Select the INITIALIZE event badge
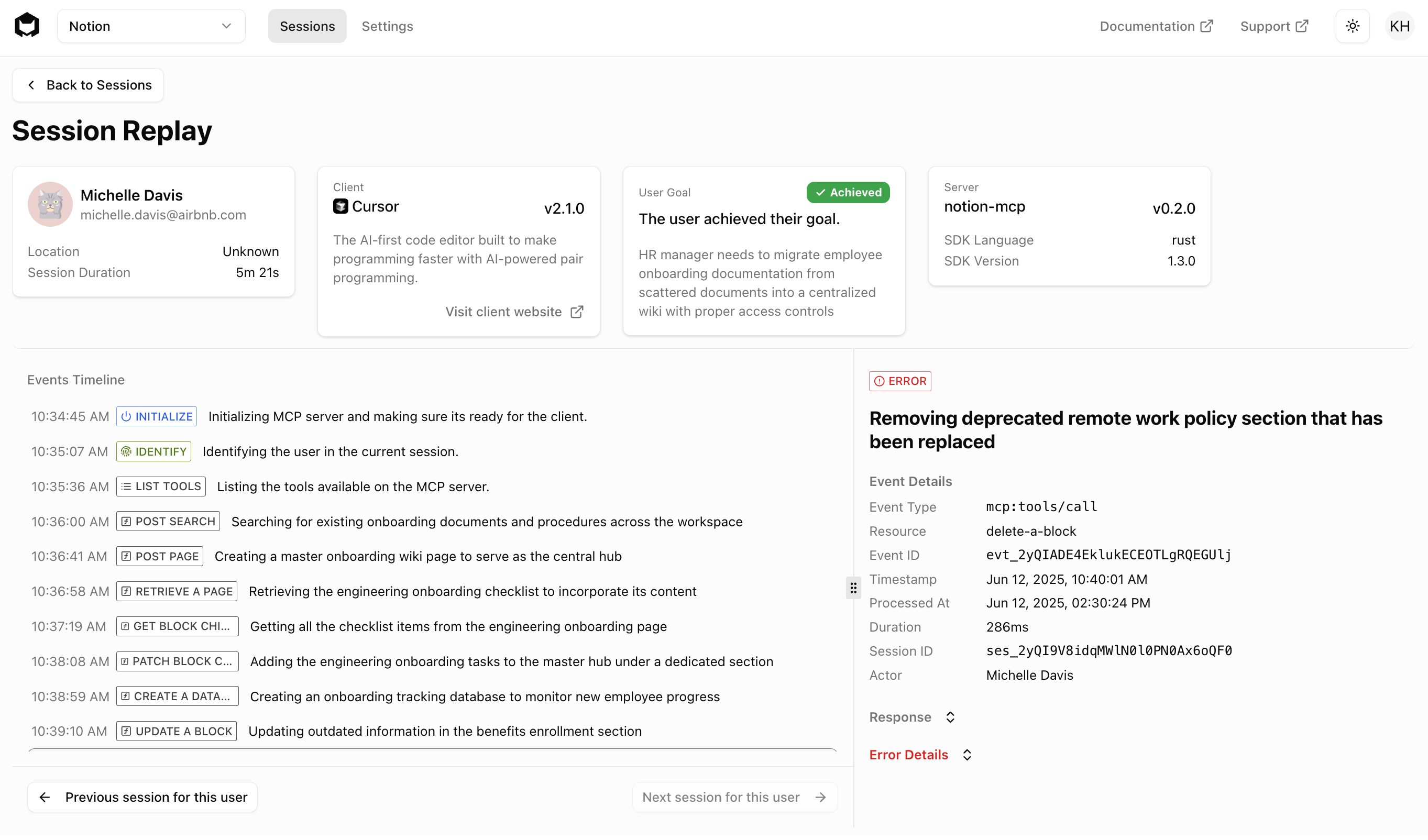This screenshot has height=840, width=1428. click(x=157, y=416)
